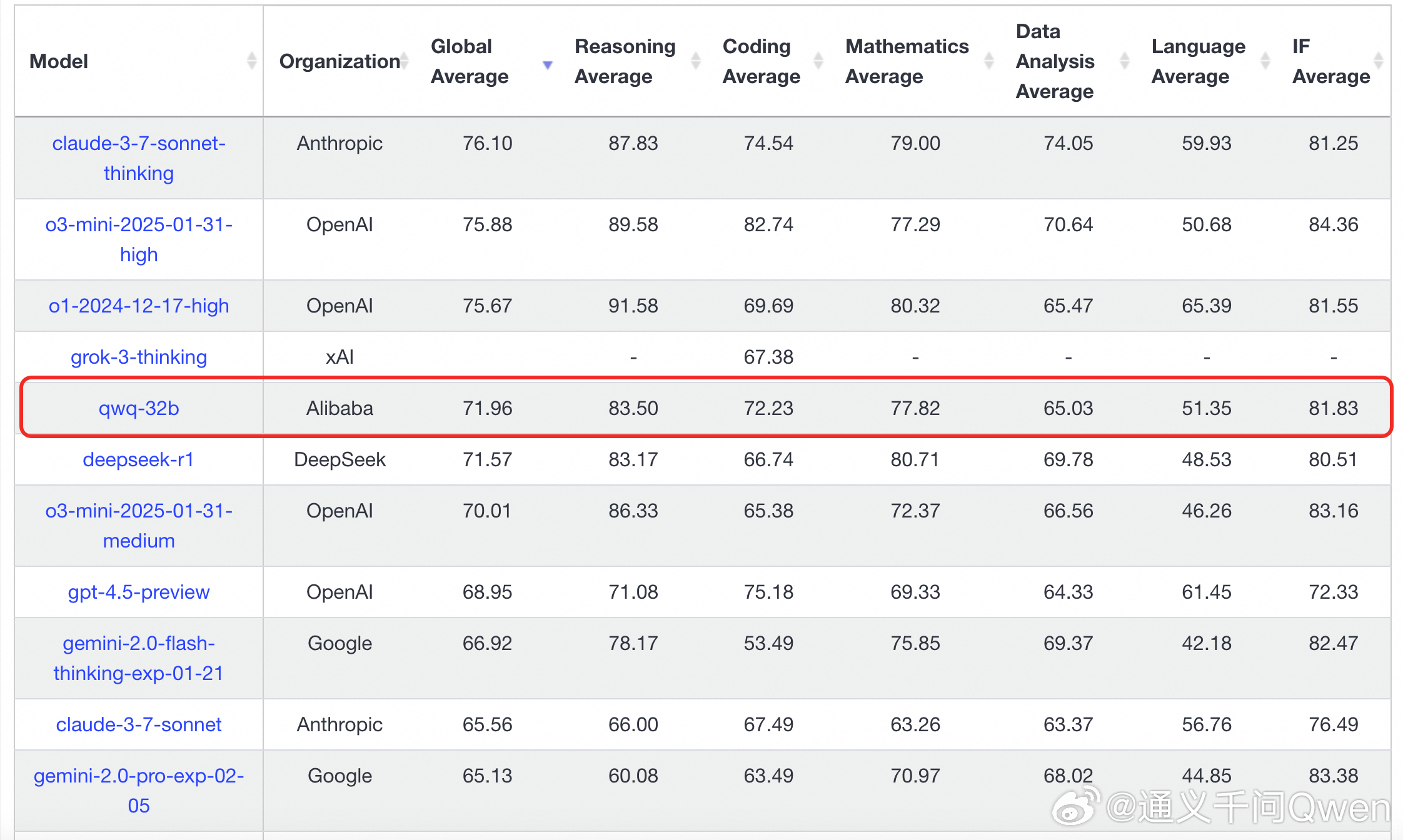This screenshot has width=1403, height=840.
Task: Toggle Global Average descending sort arrow
Action: [548, 65]
